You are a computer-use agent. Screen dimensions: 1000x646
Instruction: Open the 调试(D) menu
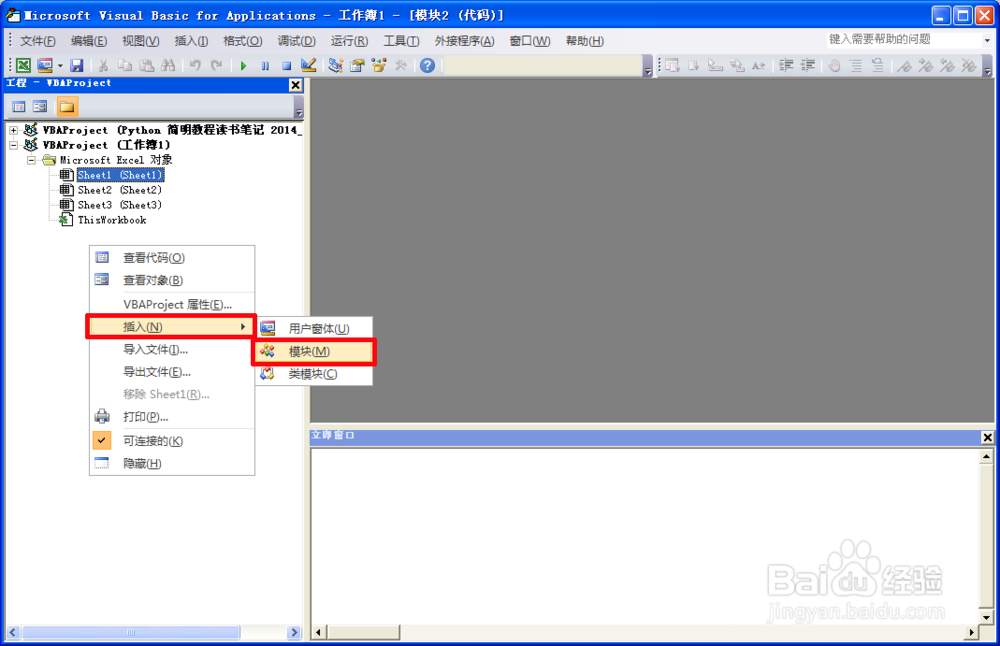pos(296,41)
